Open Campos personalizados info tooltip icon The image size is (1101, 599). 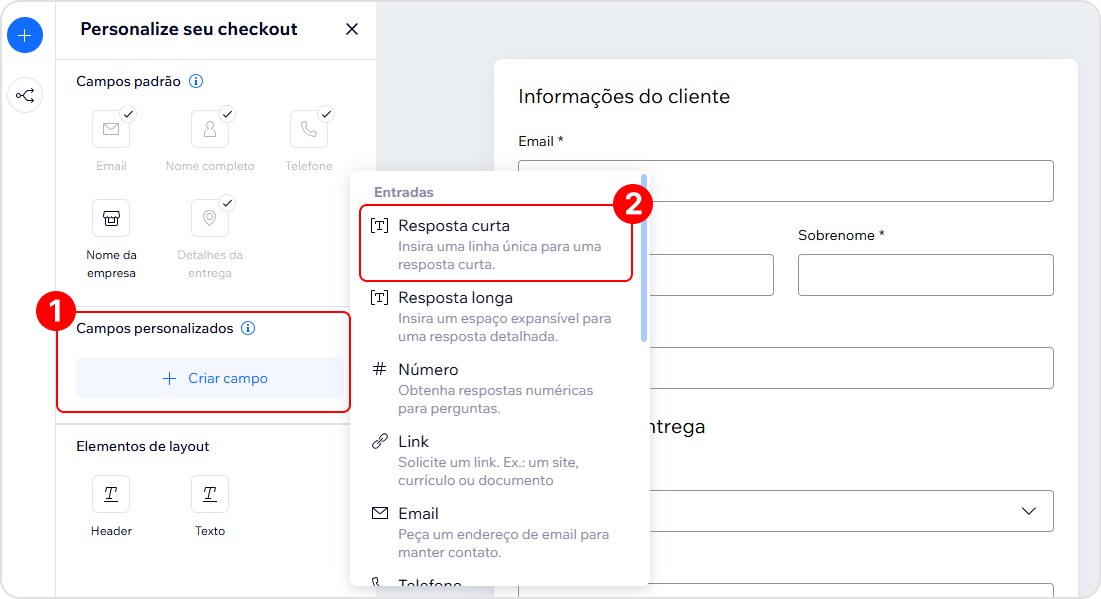[x=248, y=328]
